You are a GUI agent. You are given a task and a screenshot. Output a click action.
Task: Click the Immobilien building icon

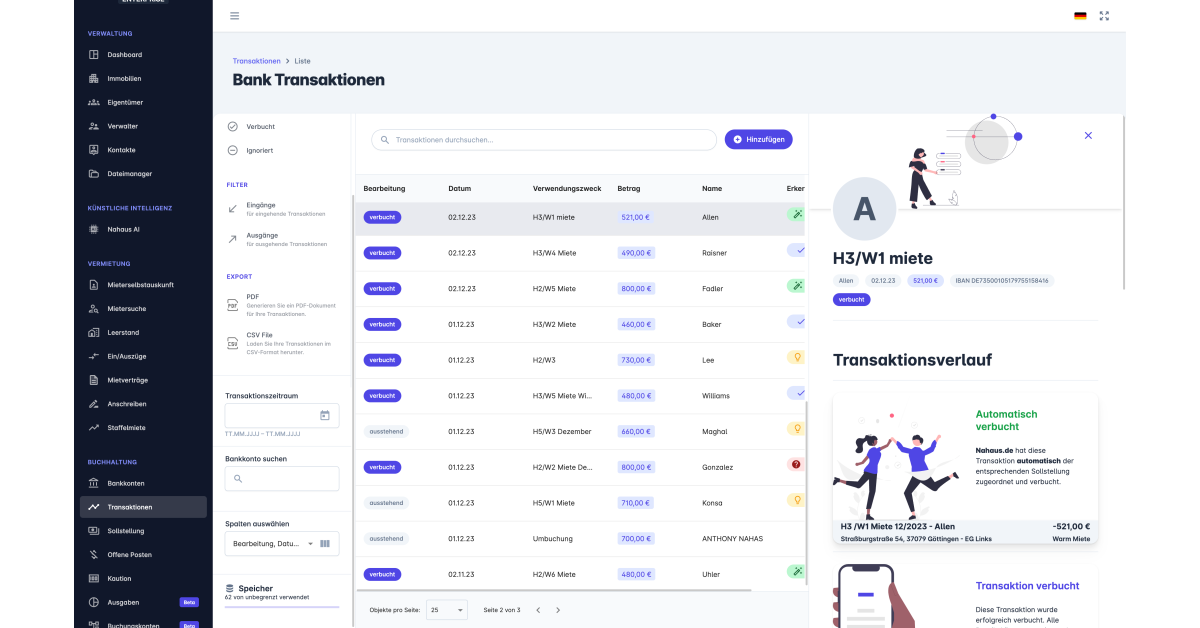tap(93, 78)
